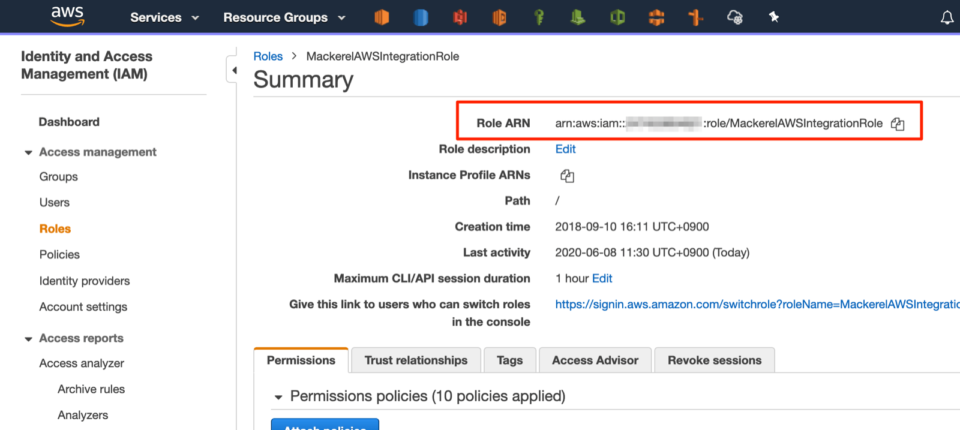Click Edit next to Role description

(x=565, y=149)
